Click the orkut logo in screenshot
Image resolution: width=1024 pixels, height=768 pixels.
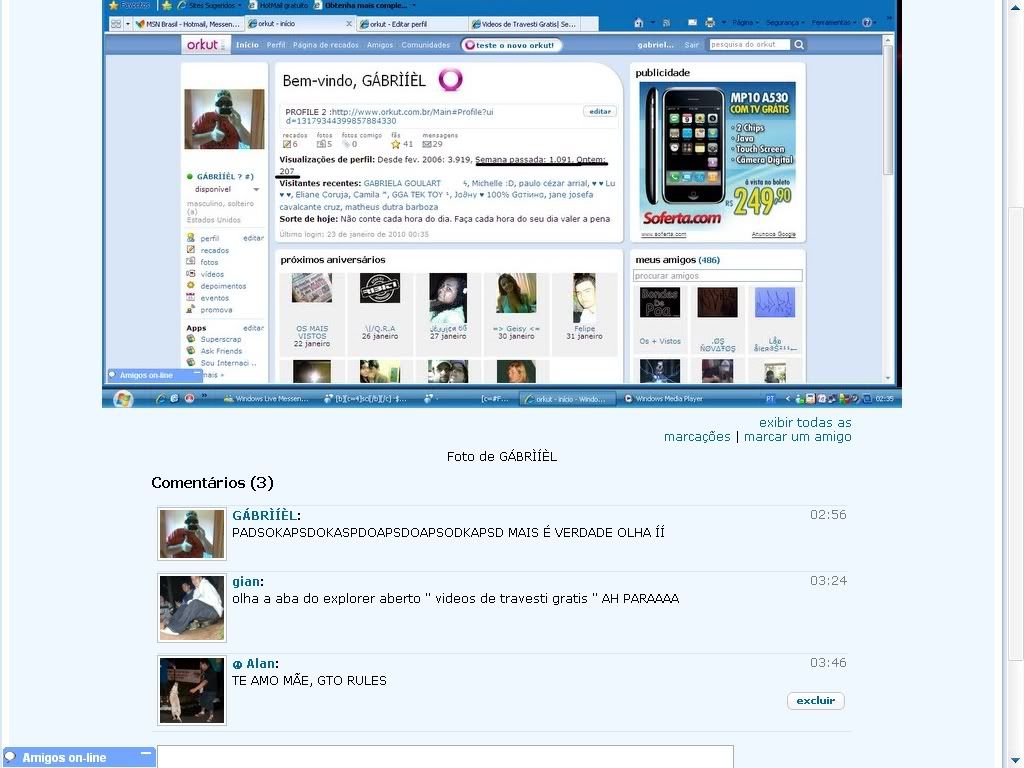pyautogui.click(x=204, y=44)
